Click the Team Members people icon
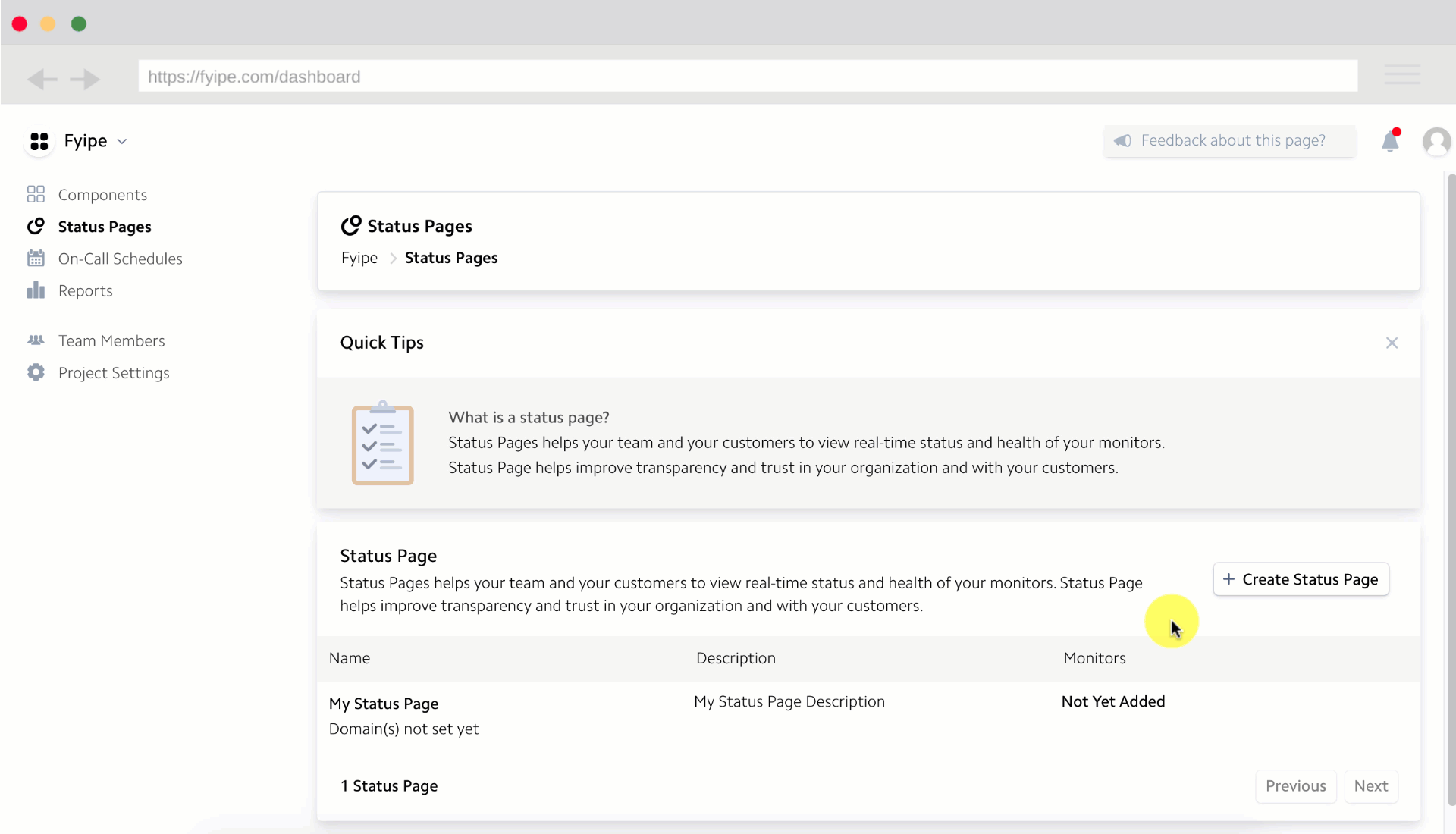 [35, 340]
